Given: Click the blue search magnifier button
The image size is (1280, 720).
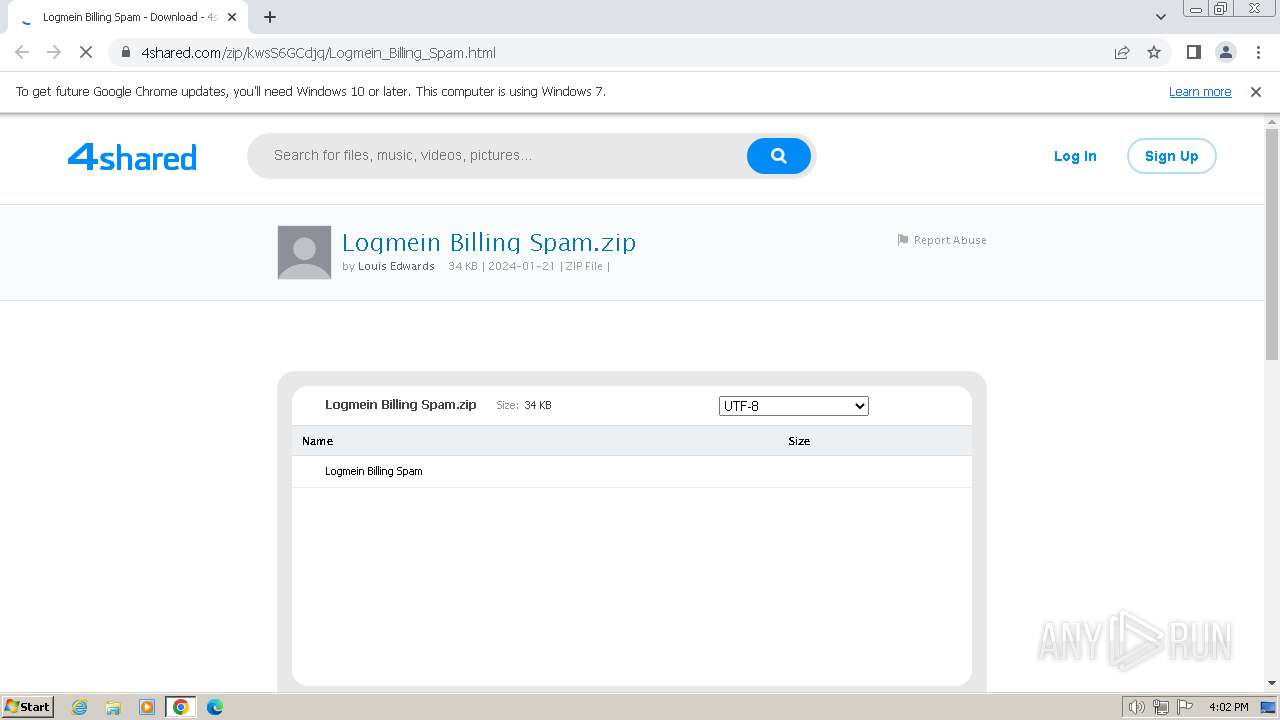Looking at the screenshot, I should (x=779, y=156).
